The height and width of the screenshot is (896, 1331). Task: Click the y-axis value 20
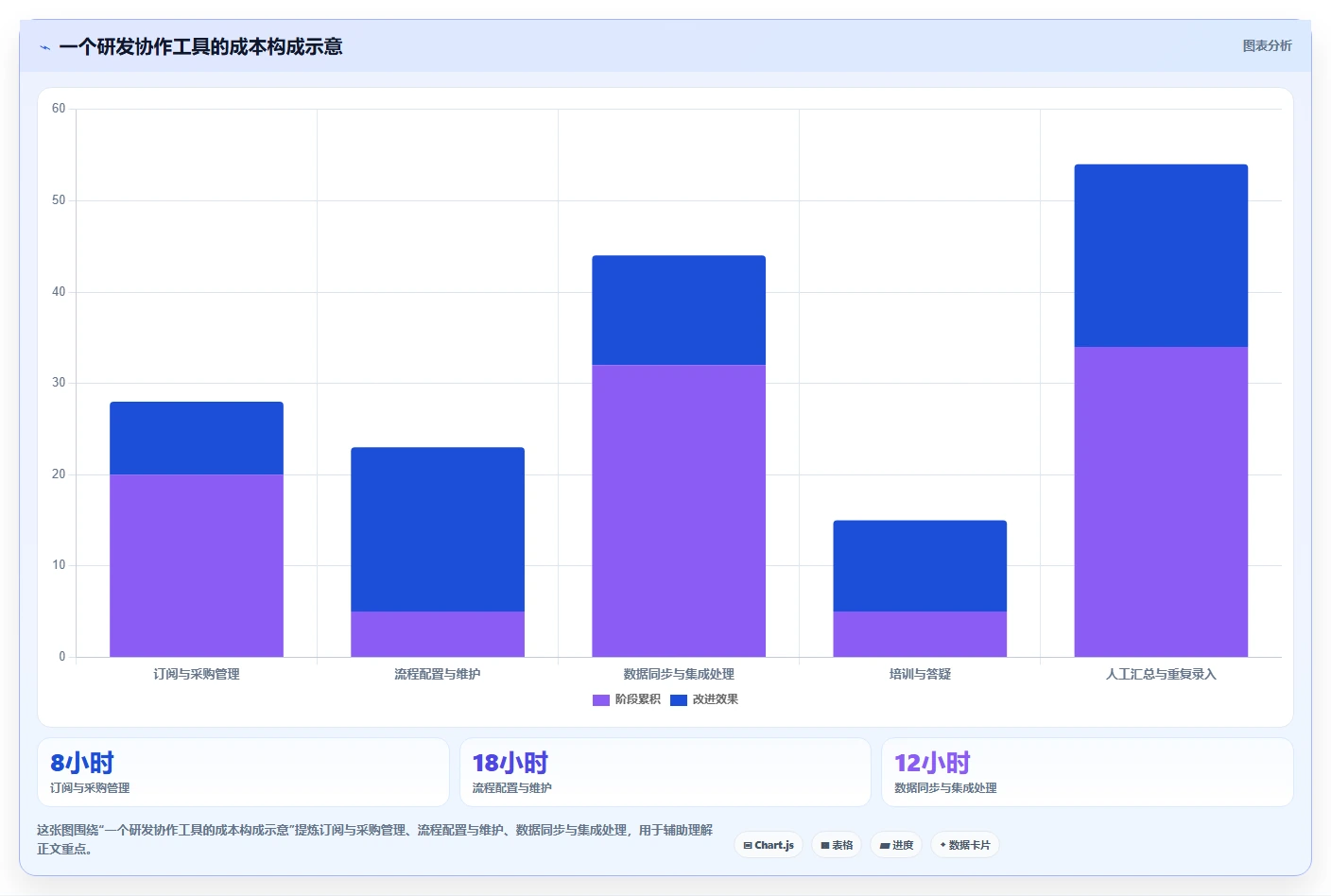(x=59, y=474)
